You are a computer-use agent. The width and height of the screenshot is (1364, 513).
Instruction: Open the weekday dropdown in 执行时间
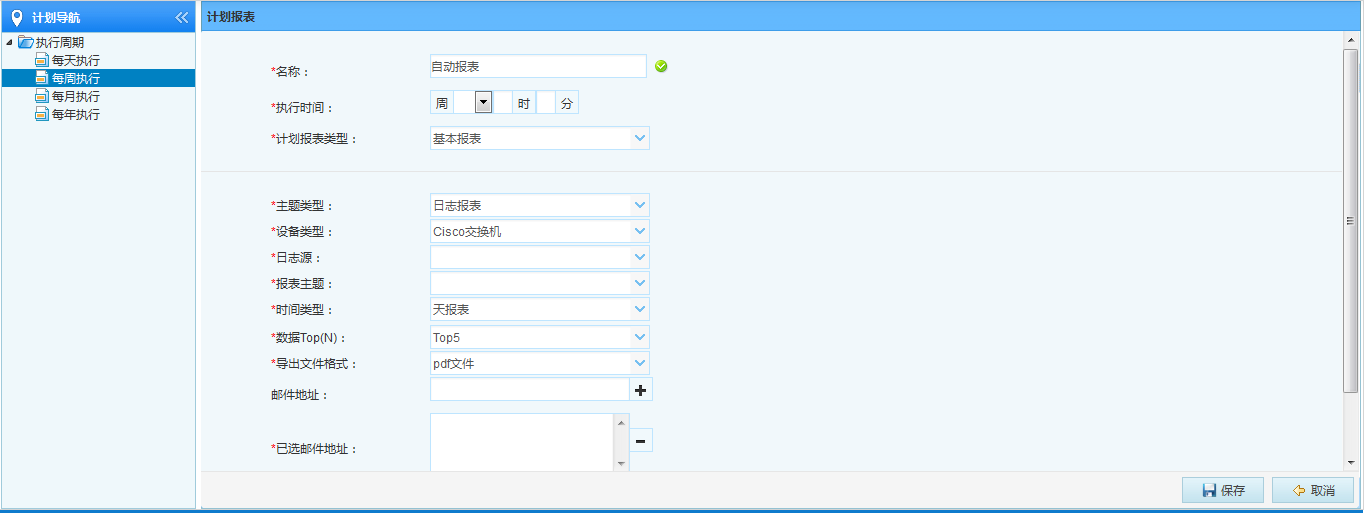point(484,102)
